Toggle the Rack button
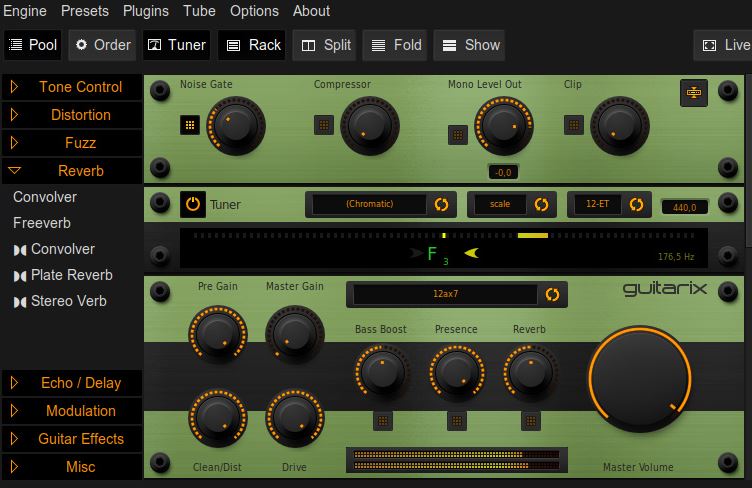This screenshot has width=752, height=488. pos(252,45)
